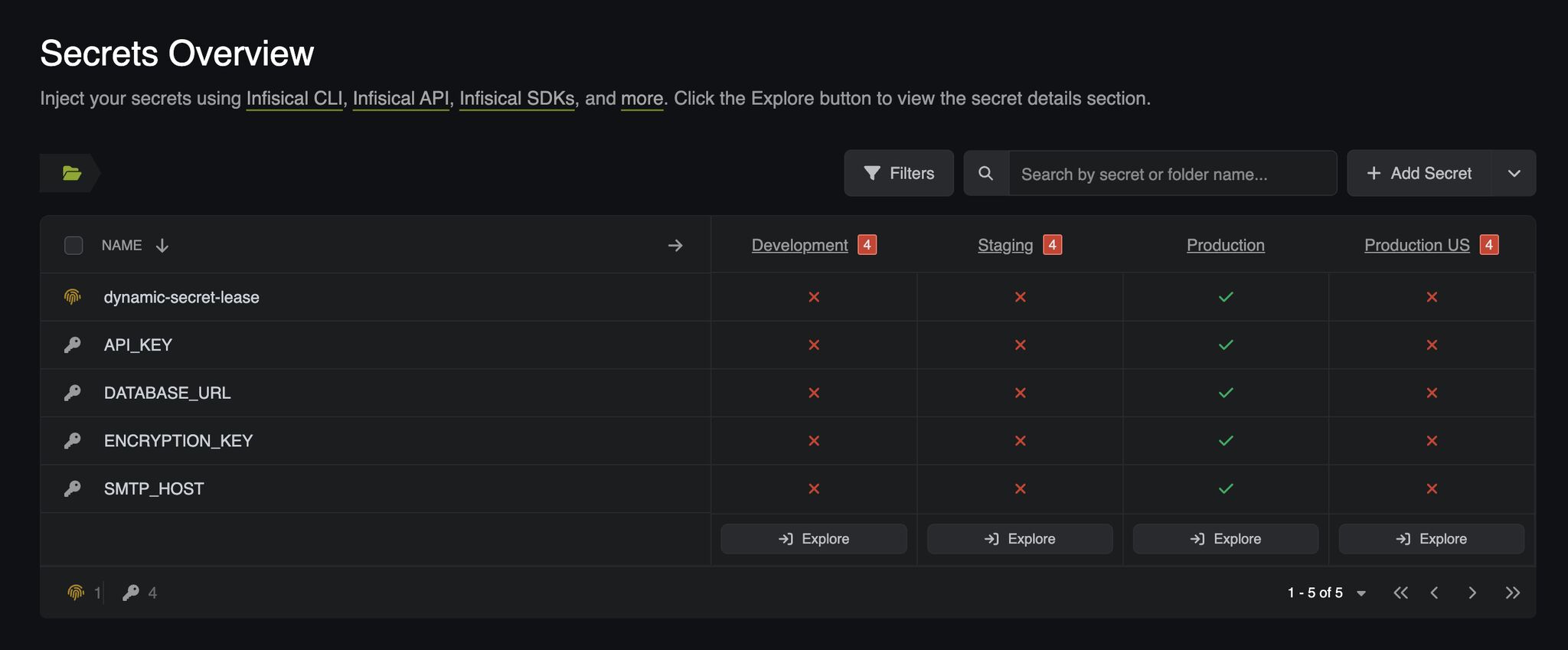Focus the secret or folder search field
This screenshot has width=1568, height=650.
1171,174
